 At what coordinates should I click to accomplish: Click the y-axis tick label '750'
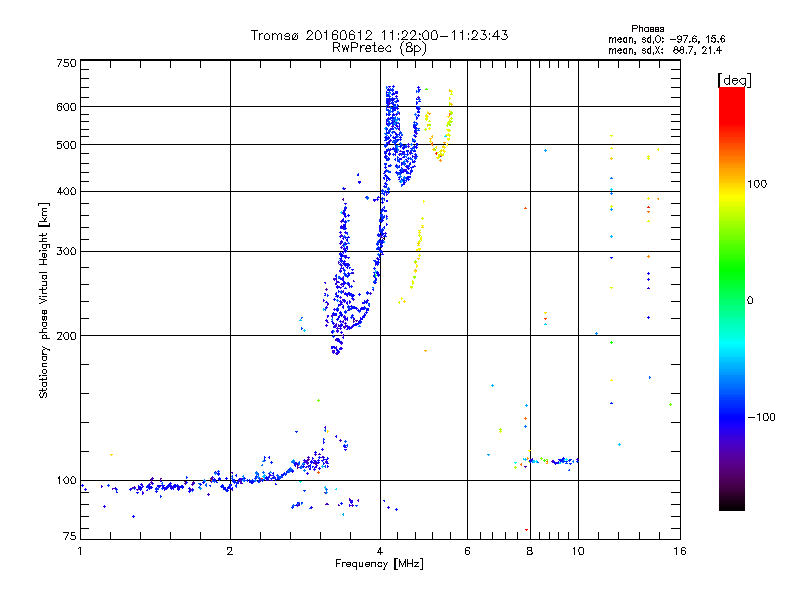[x=66, y=63]
